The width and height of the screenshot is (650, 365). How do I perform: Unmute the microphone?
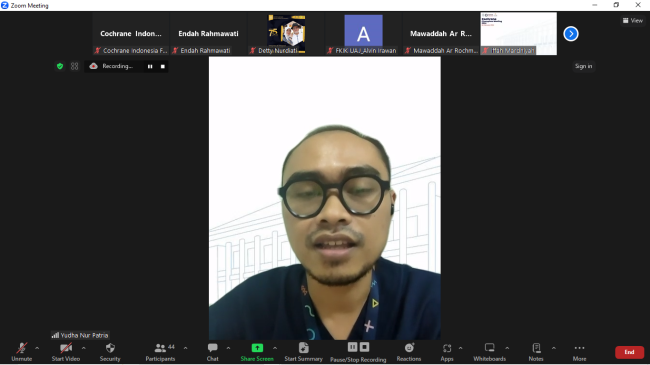pyautogui.click(x=22, y=352)
